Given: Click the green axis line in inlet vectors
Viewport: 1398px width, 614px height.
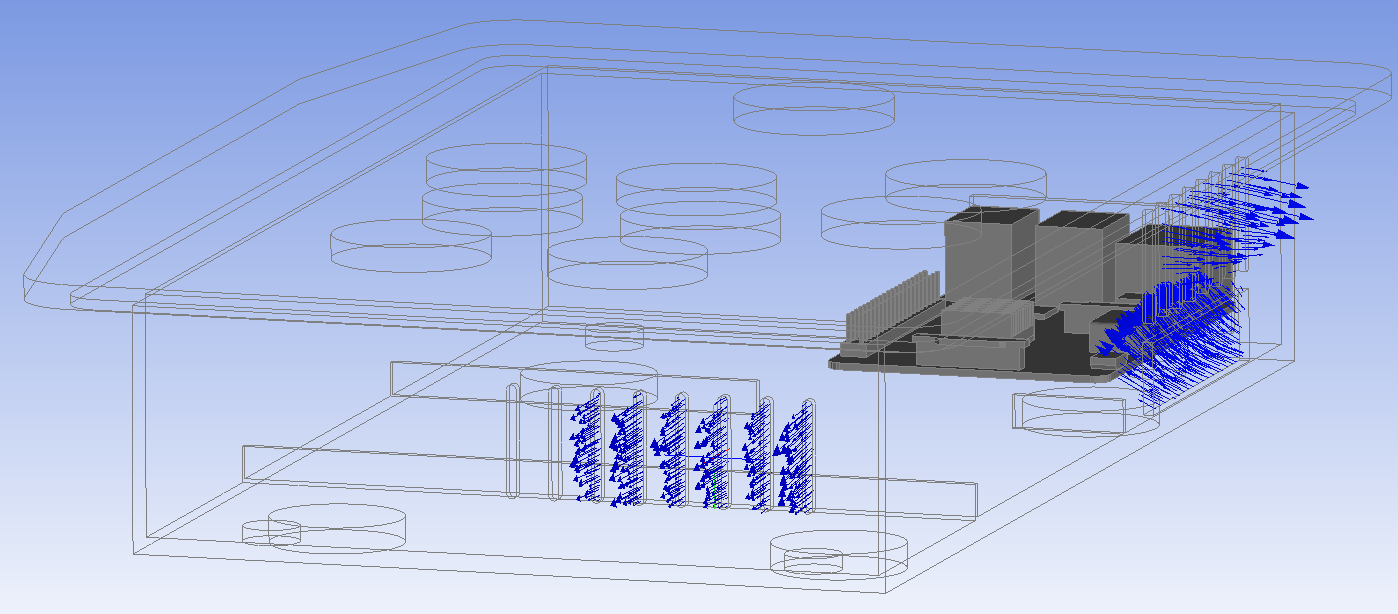Looking at the screenshot, I should 715,494.
